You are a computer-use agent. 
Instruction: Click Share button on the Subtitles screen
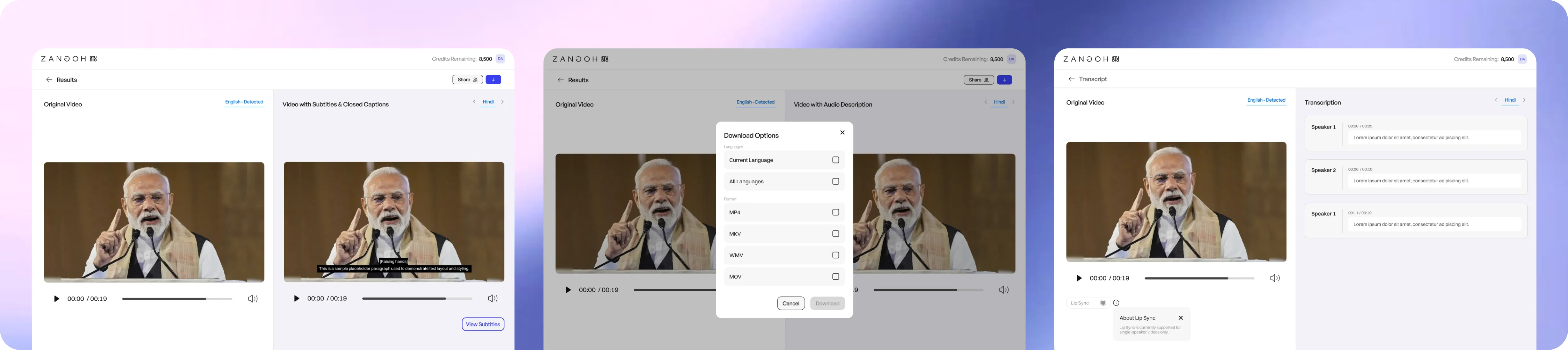tap(468, 80)
